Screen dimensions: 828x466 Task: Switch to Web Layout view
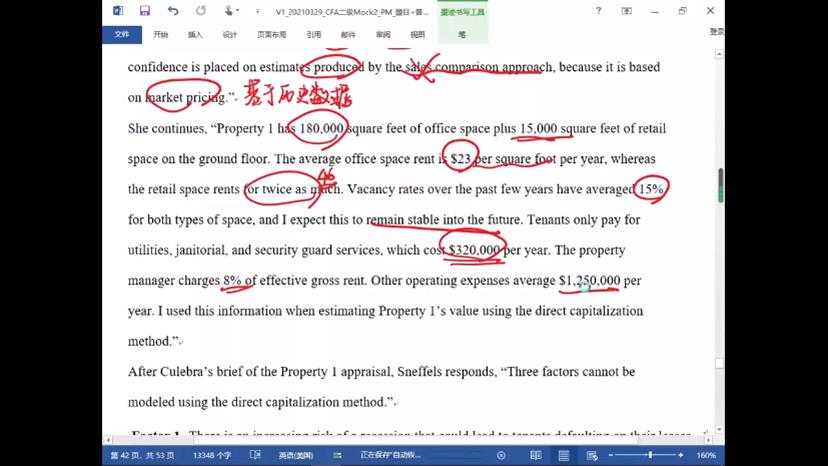tap(593, 455)
